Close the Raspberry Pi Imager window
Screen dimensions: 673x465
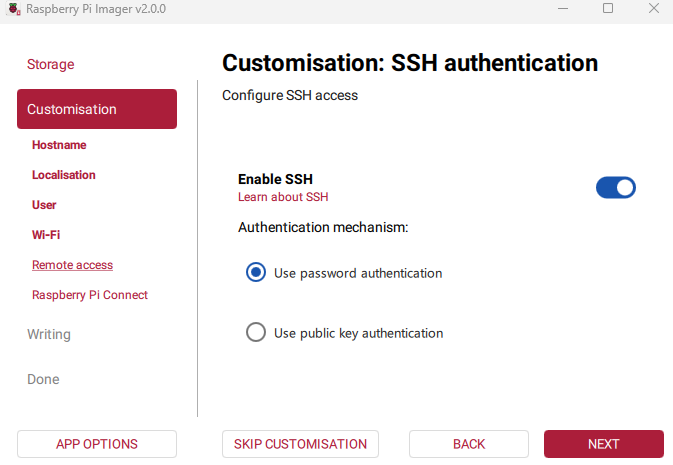click(x=652, y=8)
